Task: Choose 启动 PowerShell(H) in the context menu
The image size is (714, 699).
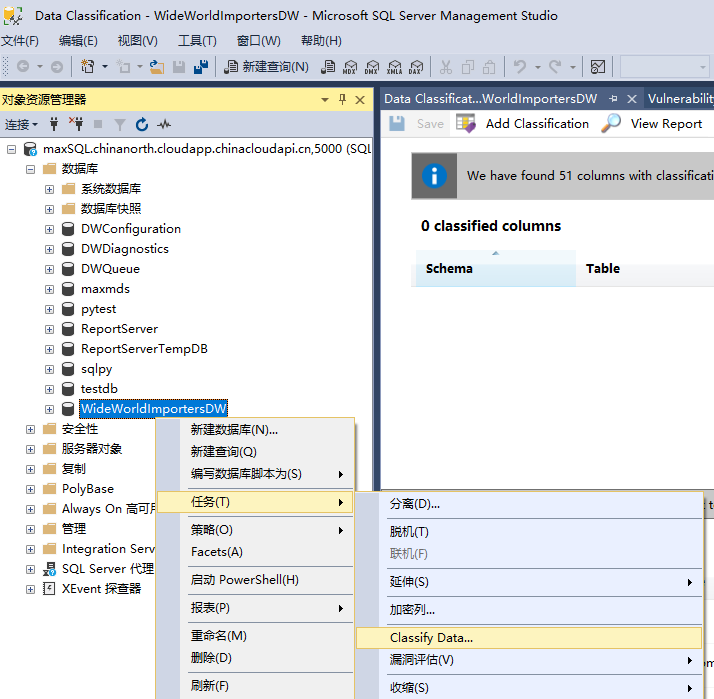Action: [255, 580]
